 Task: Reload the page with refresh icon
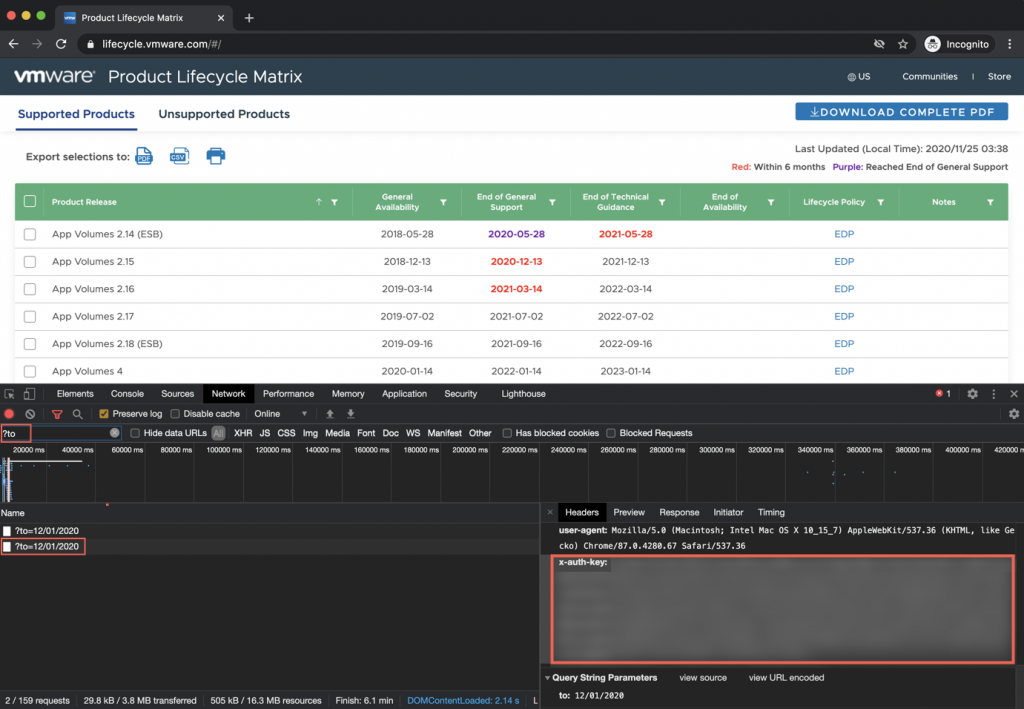pos(61,44)
